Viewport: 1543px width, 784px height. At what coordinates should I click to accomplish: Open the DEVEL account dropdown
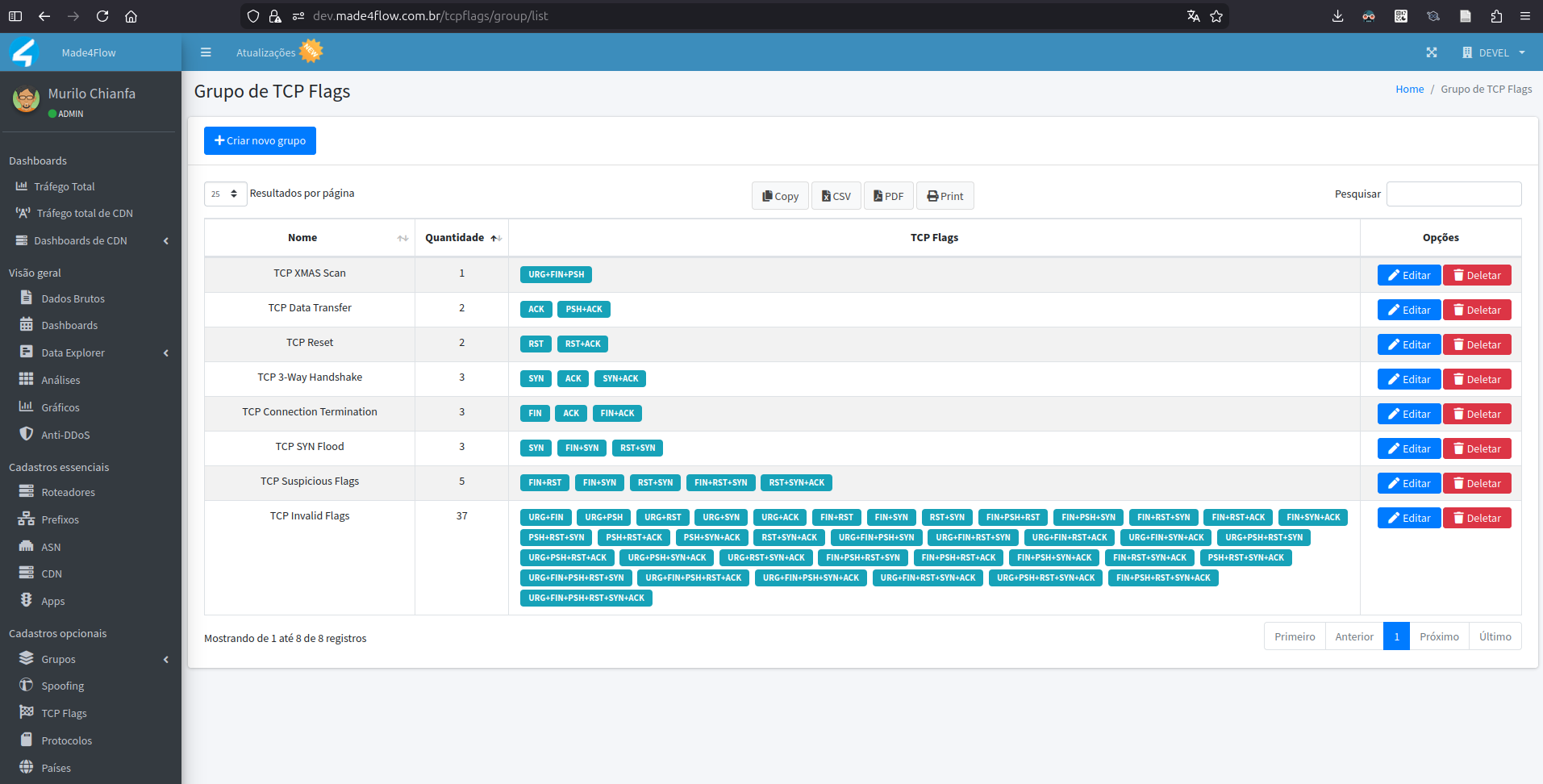point(1493,52)
